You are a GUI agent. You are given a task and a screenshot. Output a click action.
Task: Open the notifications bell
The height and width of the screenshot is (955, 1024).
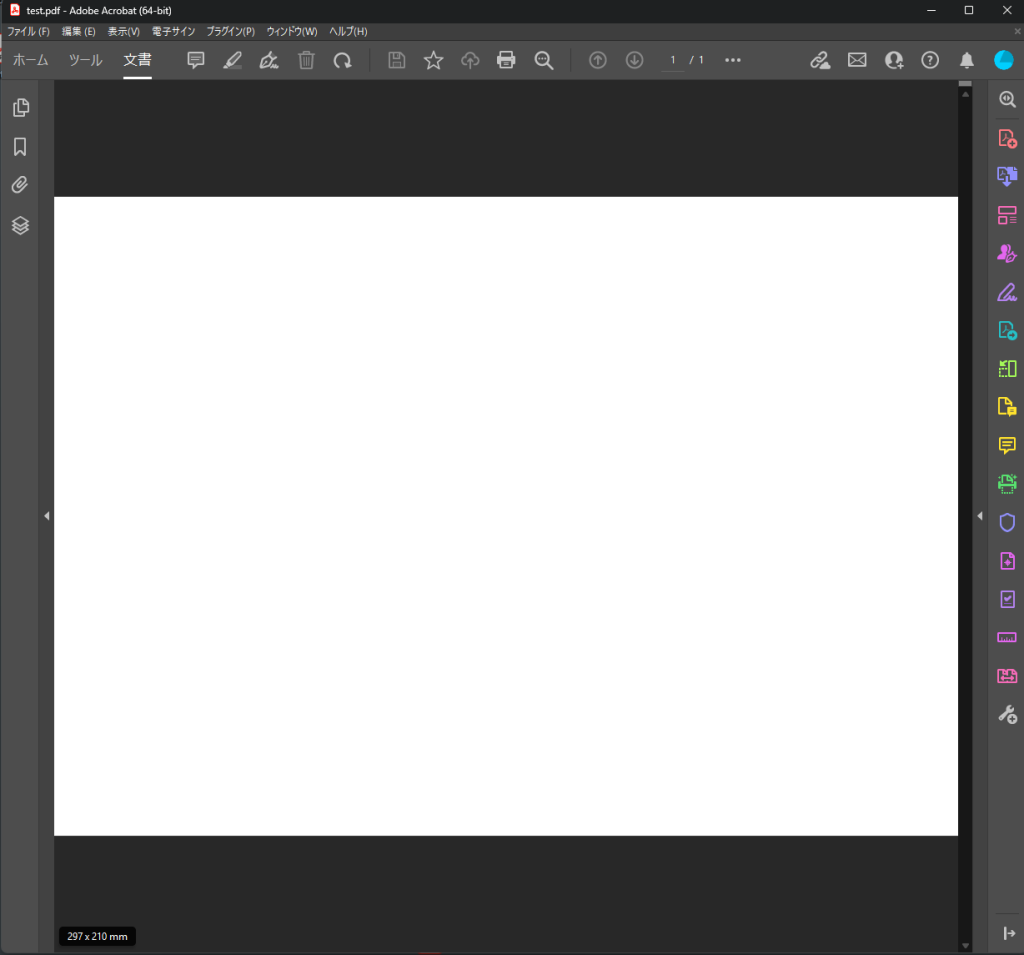click(966, 61)
